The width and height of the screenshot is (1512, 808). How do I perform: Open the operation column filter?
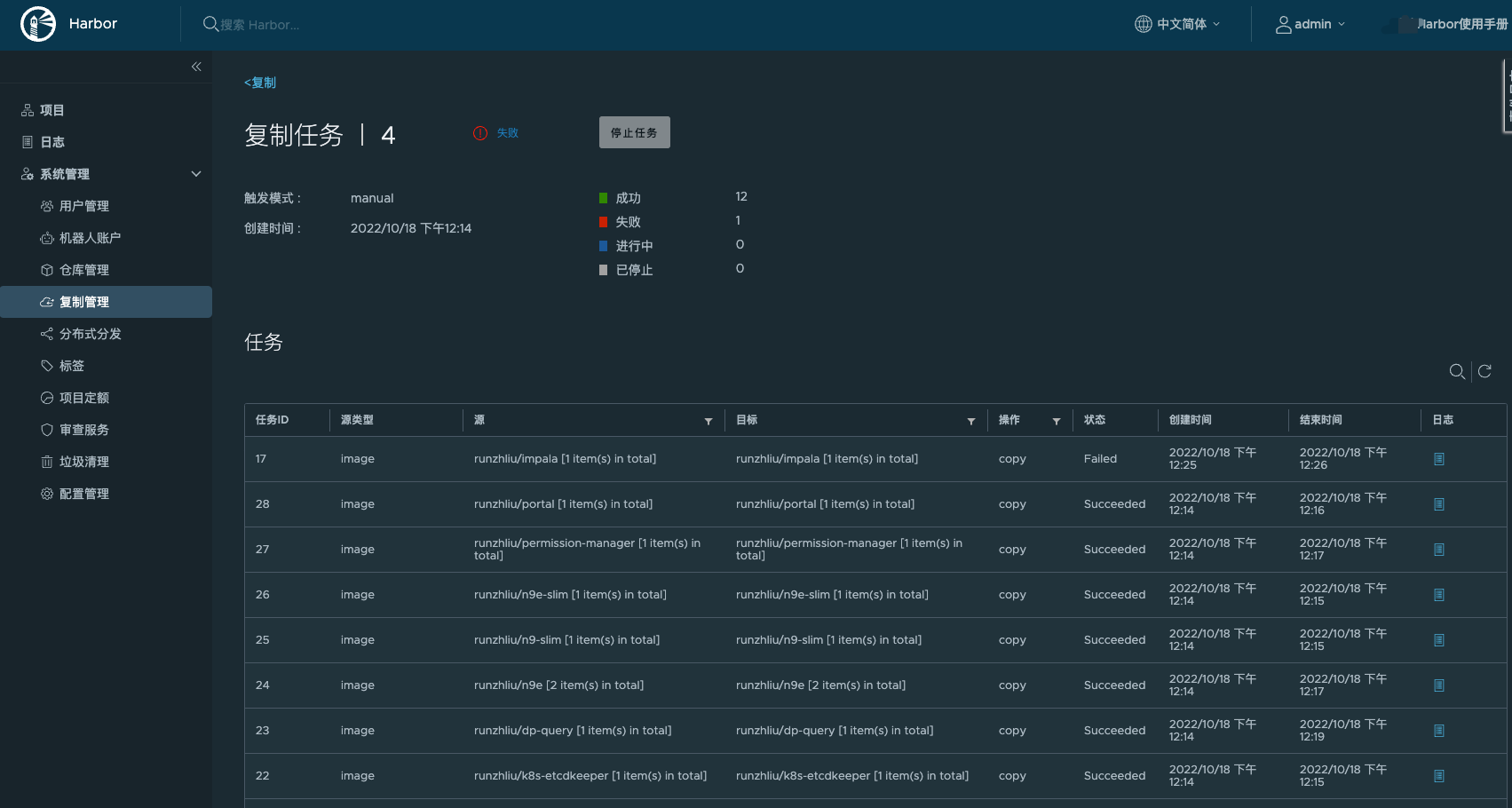[x=1057, y=421]
